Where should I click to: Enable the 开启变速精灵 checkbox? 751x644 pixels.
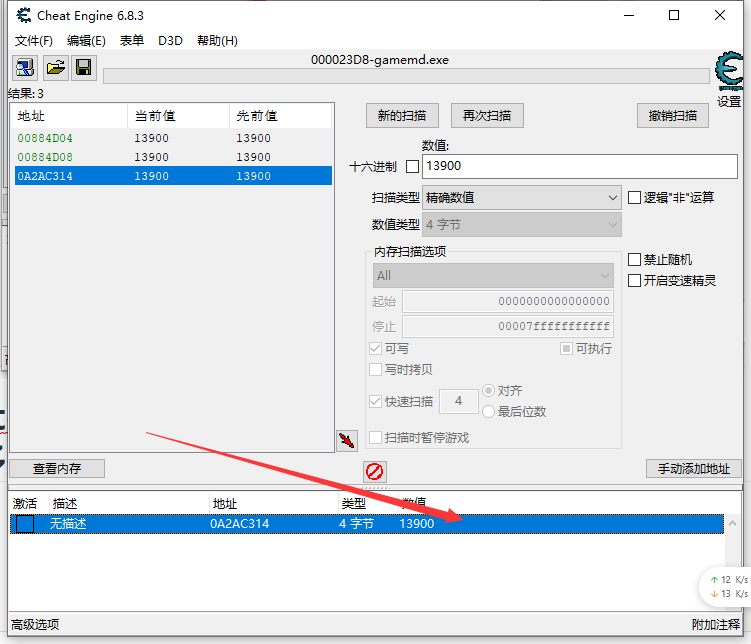point(634,281)
